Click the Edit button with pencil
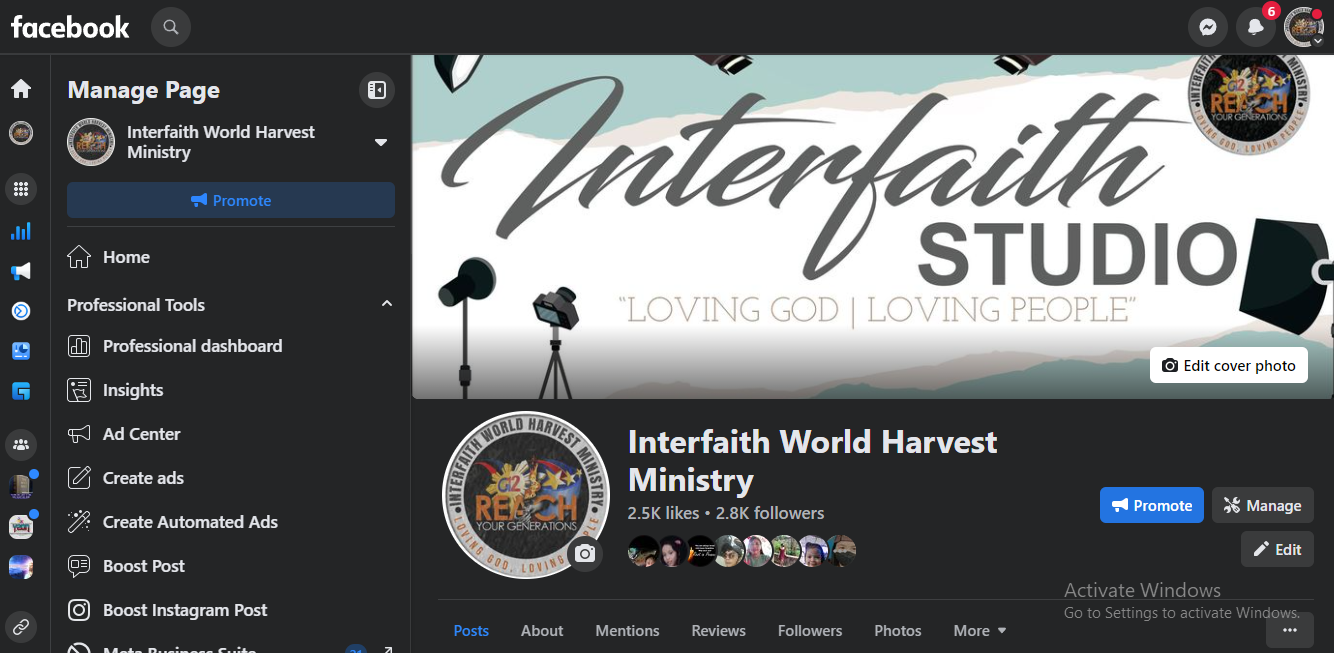Viewport: 1334px width, 653px height. 1277,549
